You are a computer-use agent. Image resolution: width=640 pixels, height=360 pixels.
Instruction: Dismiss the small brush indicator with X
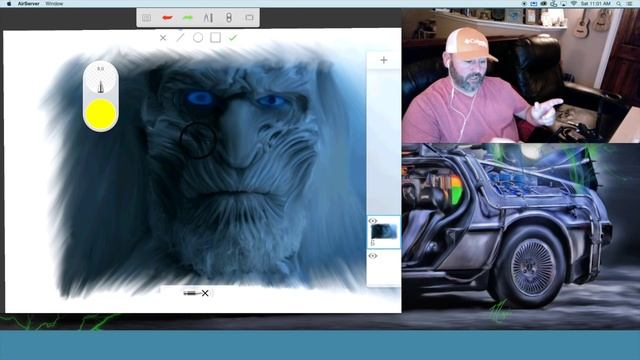pos(205,293)
